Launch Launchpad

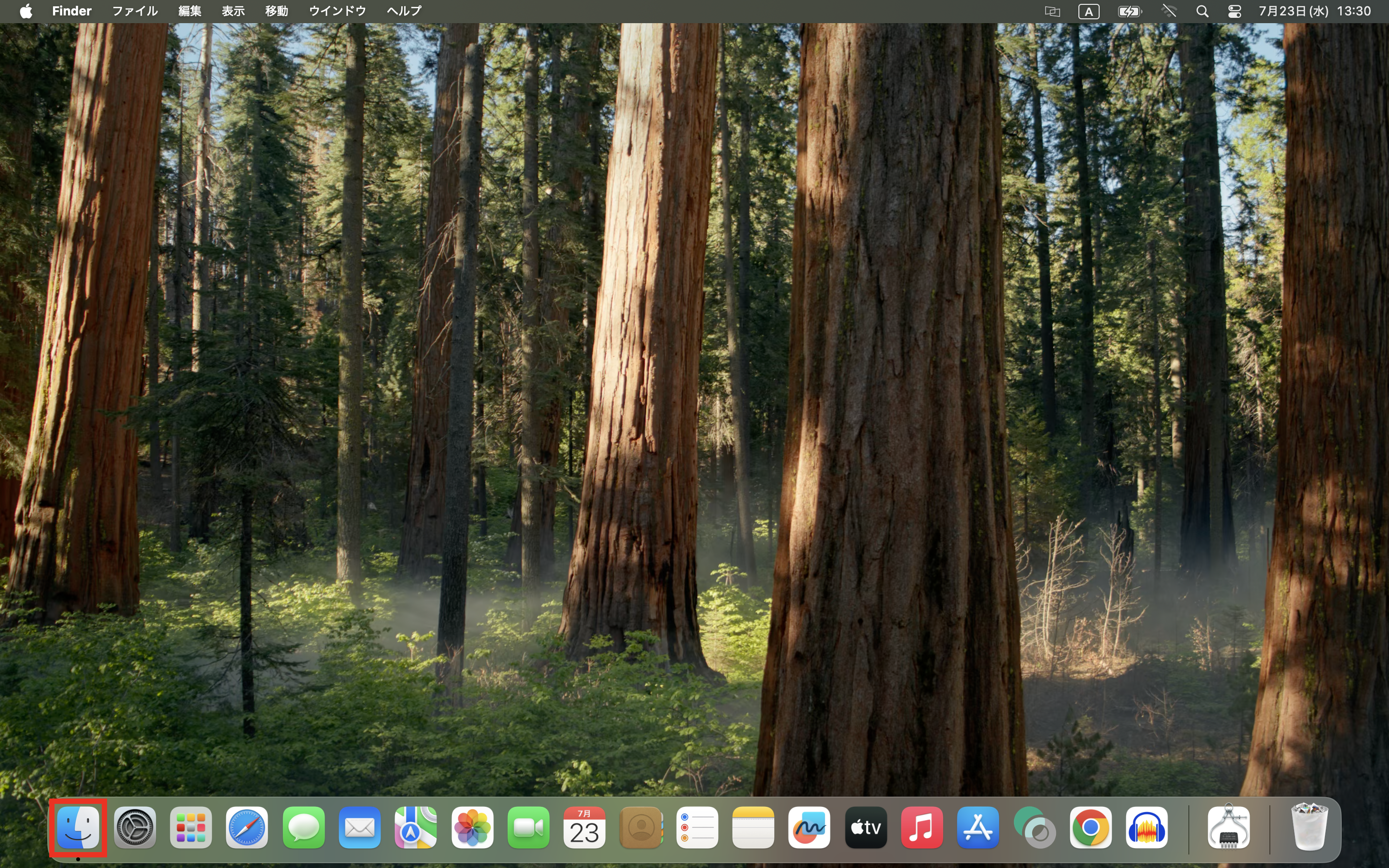click(x=191, y=827)
